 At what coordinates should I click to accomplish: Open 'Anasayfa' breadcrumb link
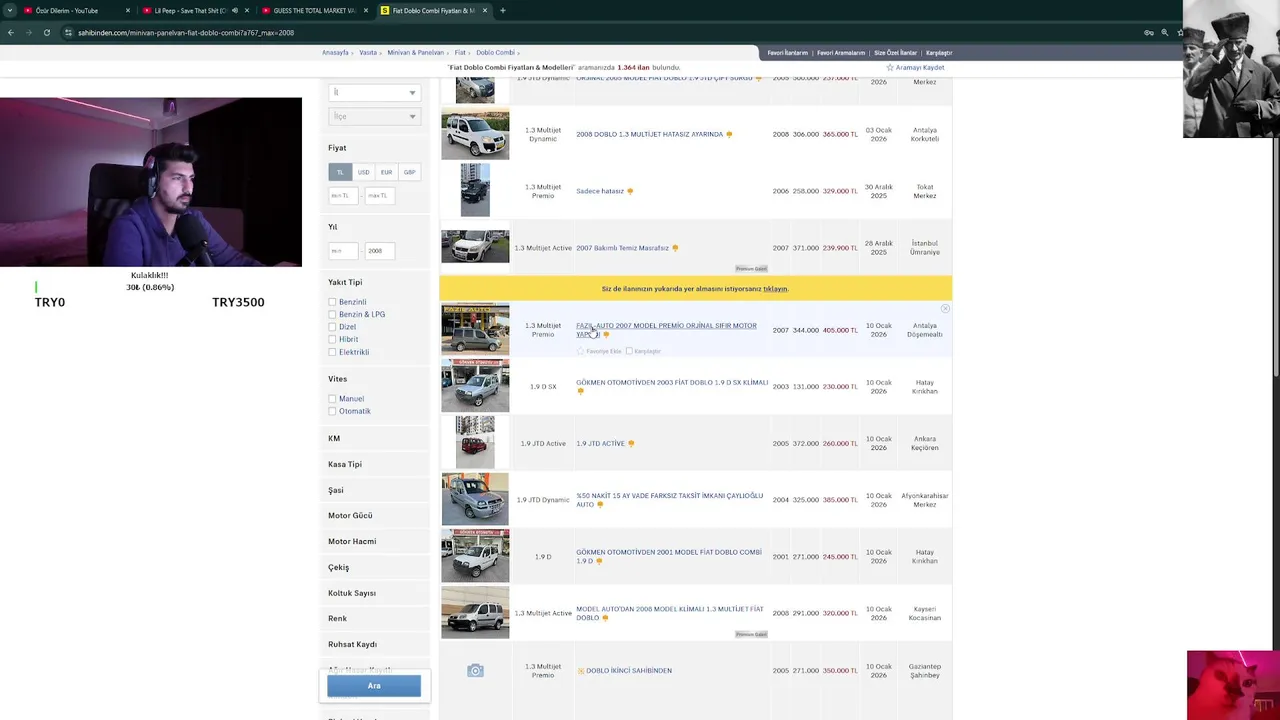click(x=335, y=52)
